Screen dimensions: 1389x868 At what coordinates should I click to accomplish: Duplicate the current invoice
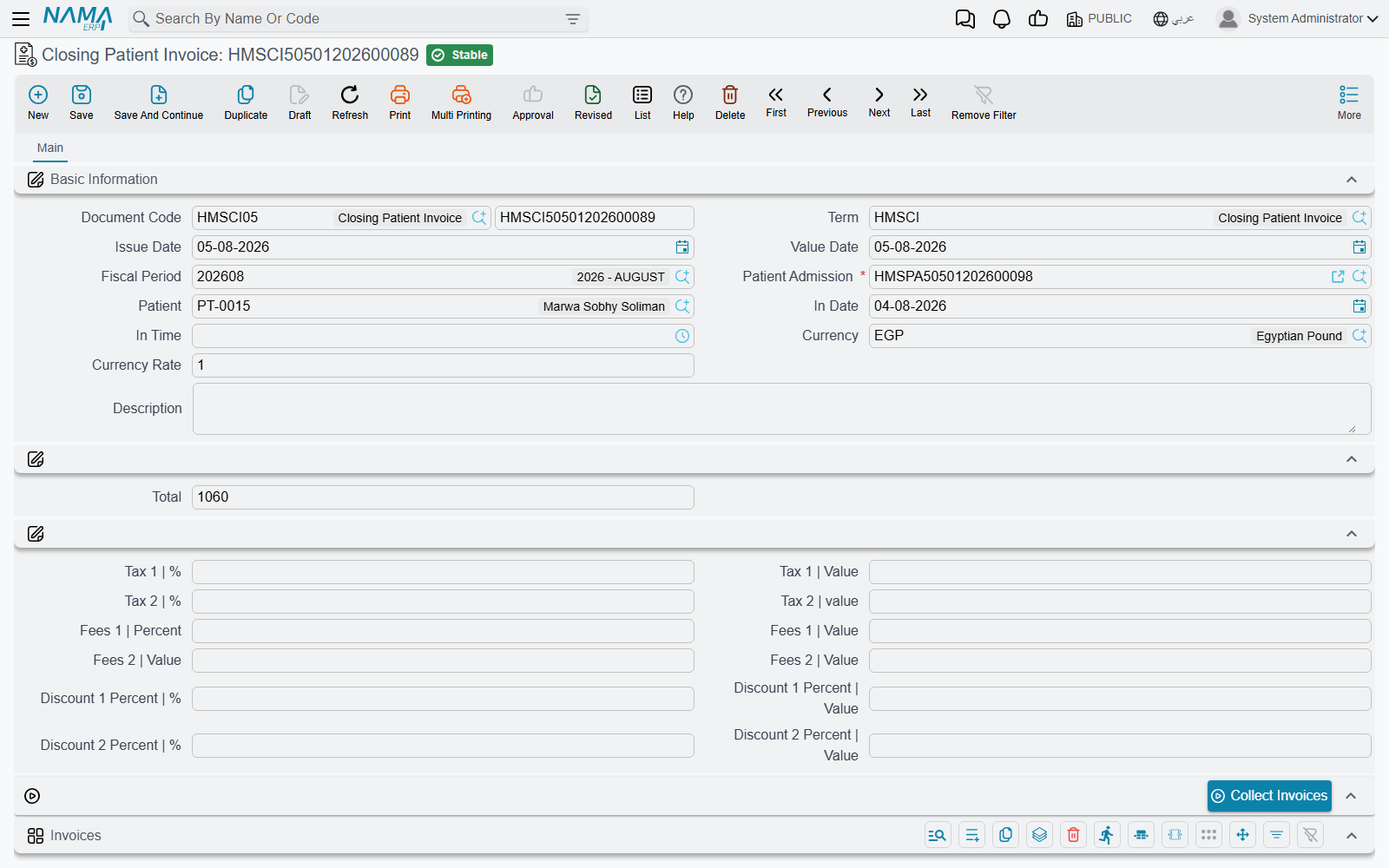click(x=246, y=95)
